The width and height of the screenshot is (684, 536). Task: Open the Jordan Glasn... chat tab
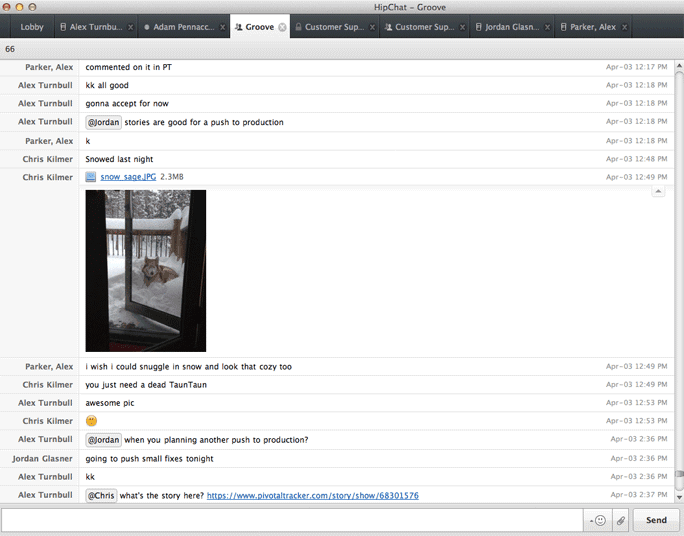(x=510, y=27)
